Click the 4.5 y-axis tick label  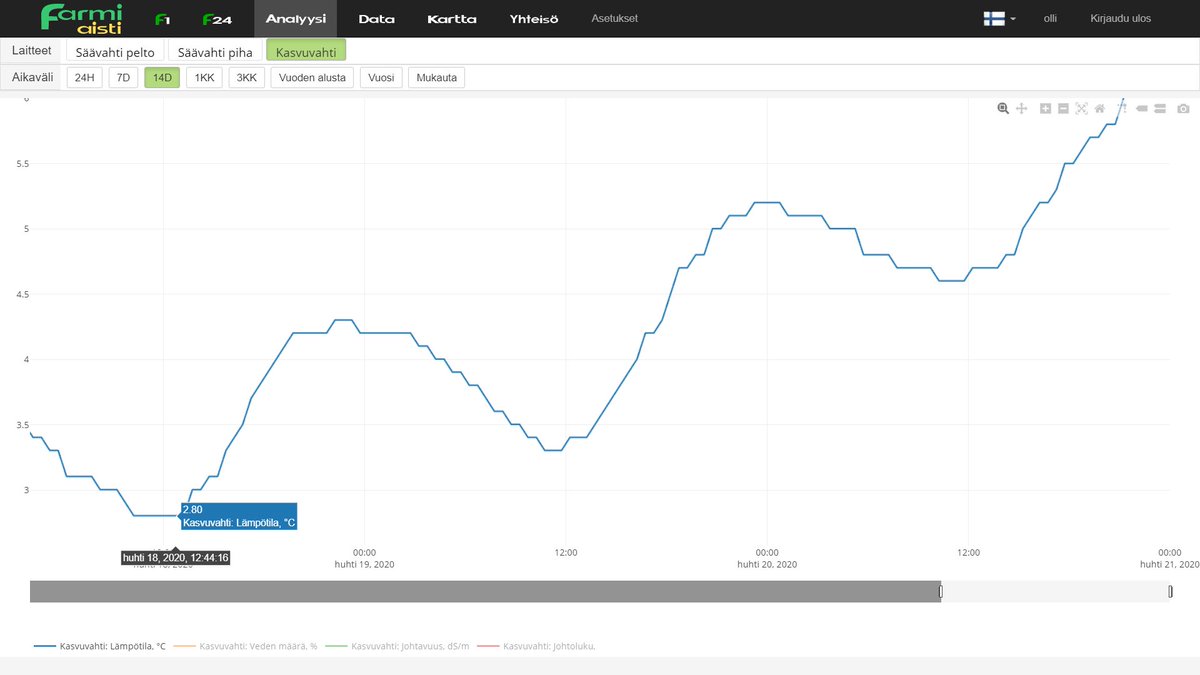[x=23, y=294]
